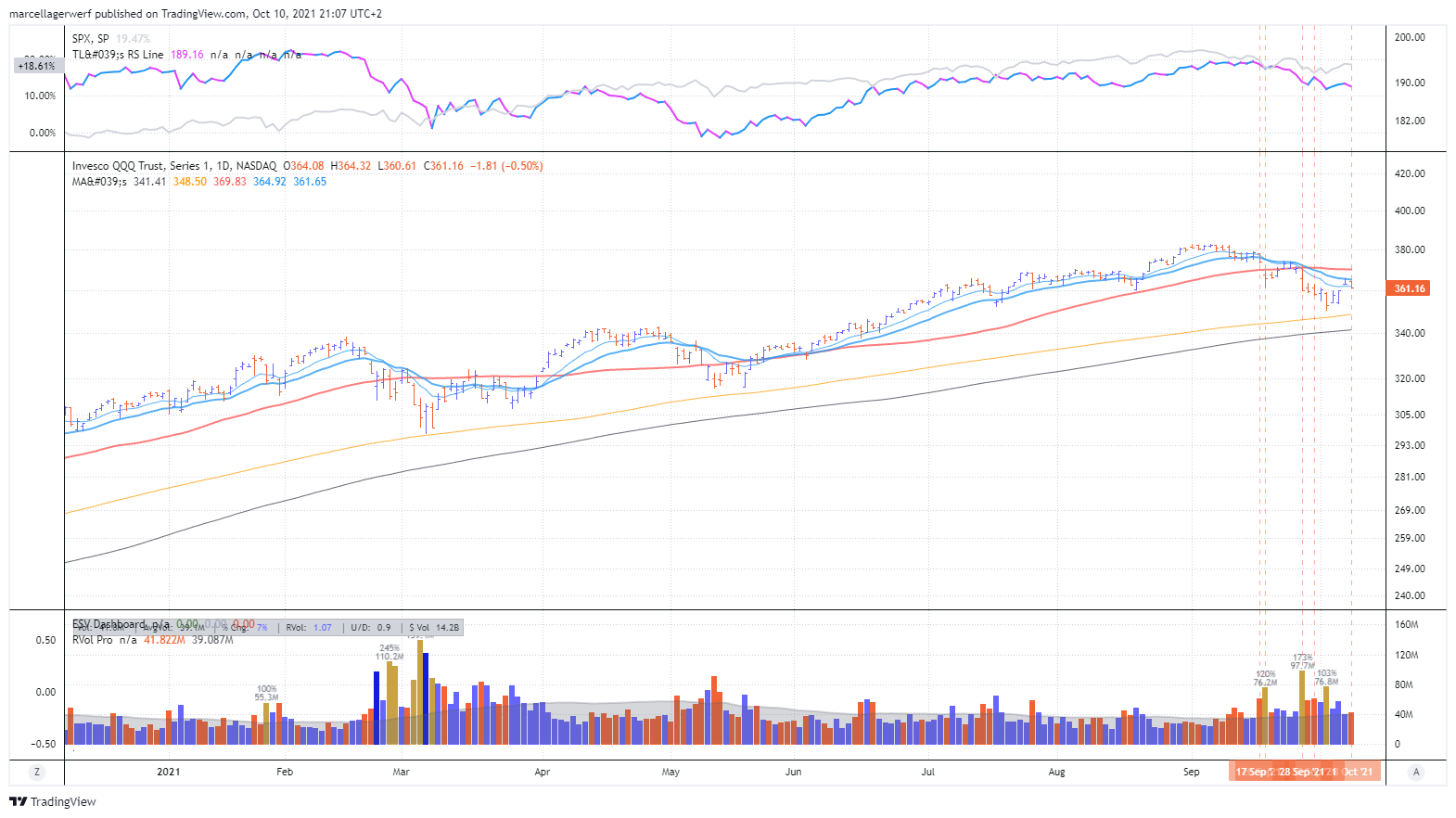Click the 103% 76.8M volume label
Image resolution: width=1456 pixels, height=818 pixels.
1326,677
